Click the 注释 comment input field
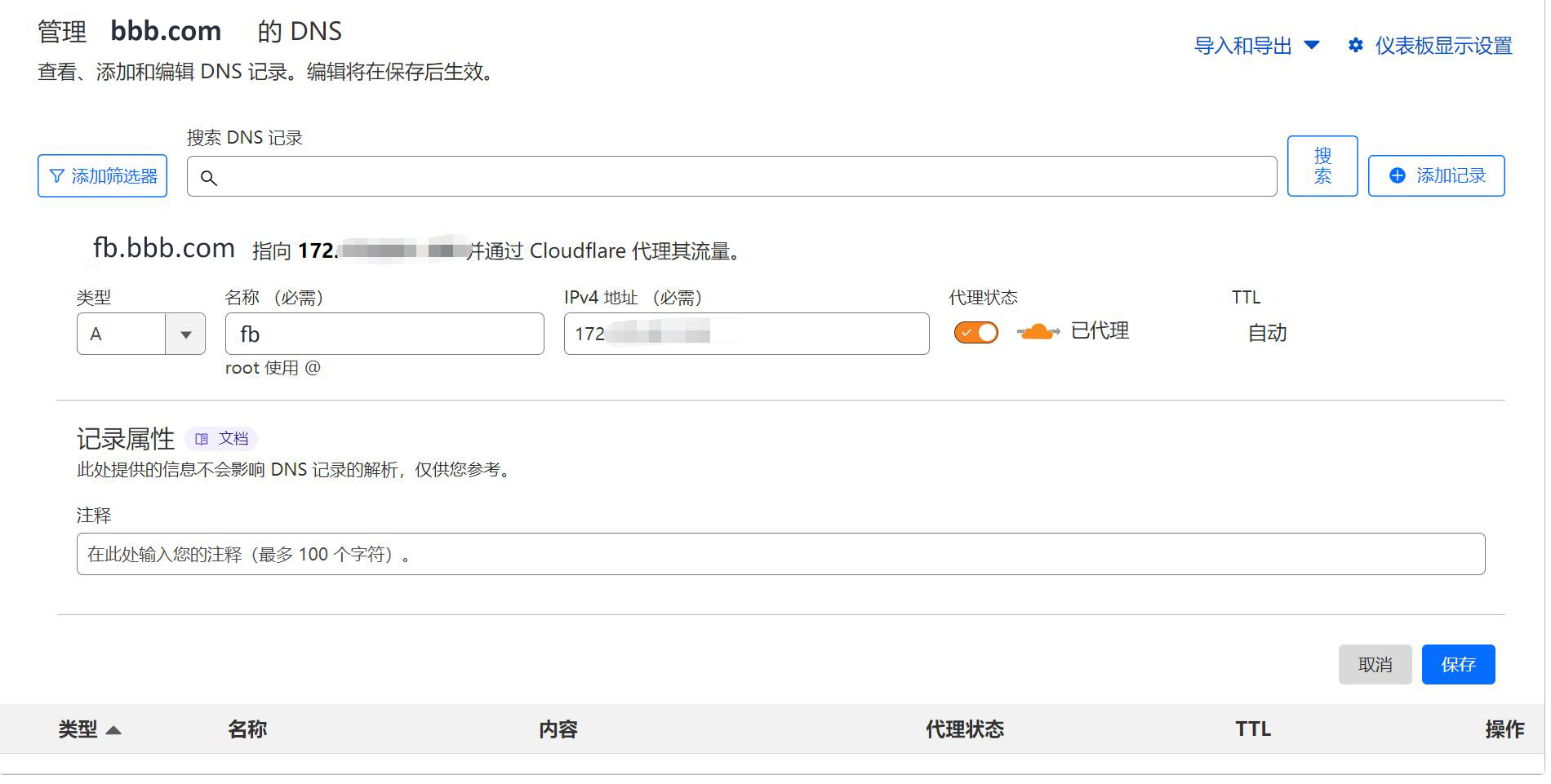 780,554
